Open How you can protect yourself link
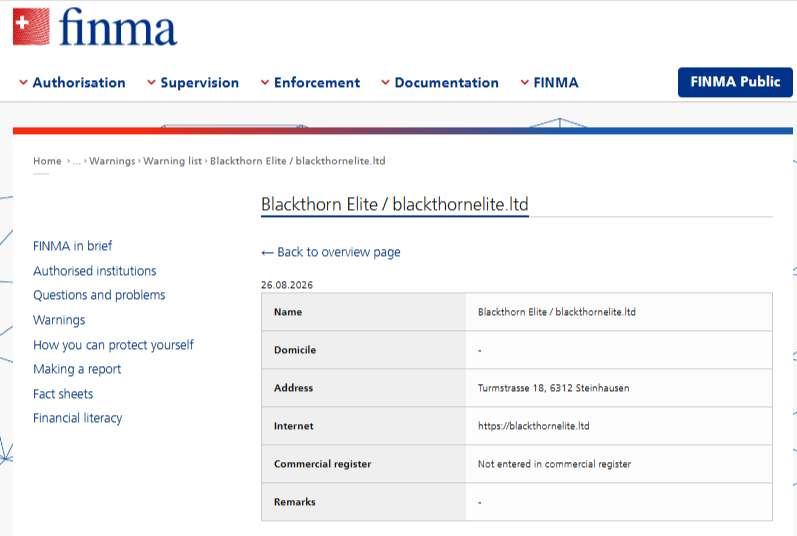The width and height of the screenshot is (797, 536). tap(113, 345)
